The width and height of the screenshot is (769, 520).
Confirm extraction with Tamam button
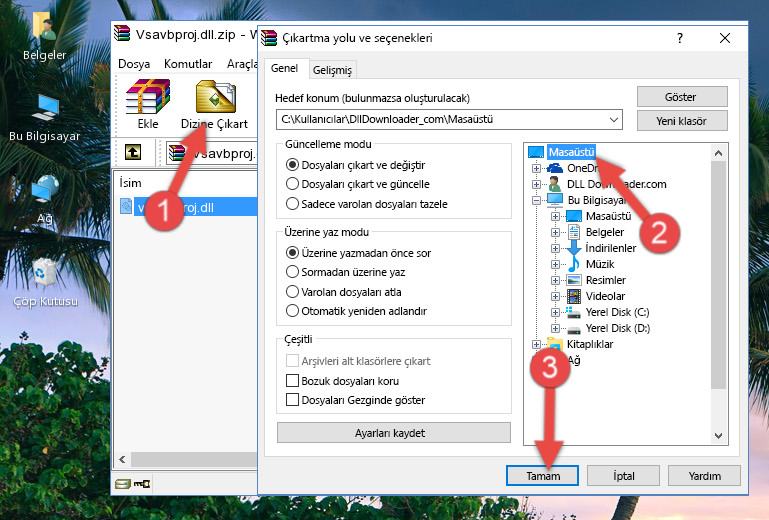[x=542, y=476]
